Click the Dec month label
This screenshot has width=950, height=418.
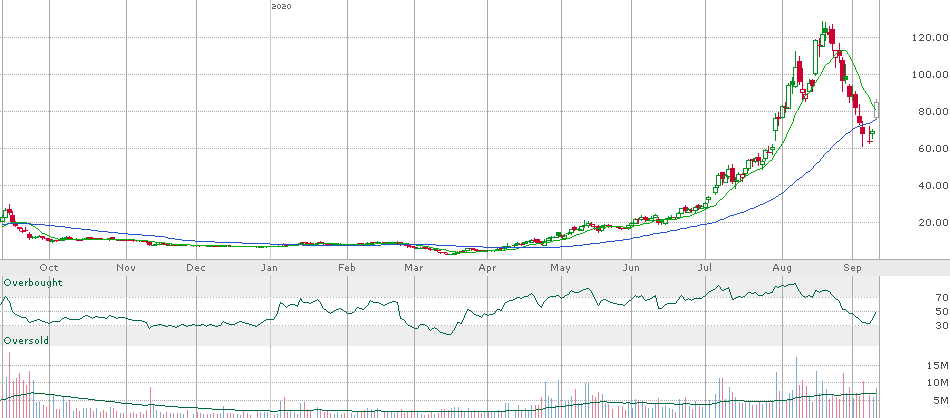[196, 267]
